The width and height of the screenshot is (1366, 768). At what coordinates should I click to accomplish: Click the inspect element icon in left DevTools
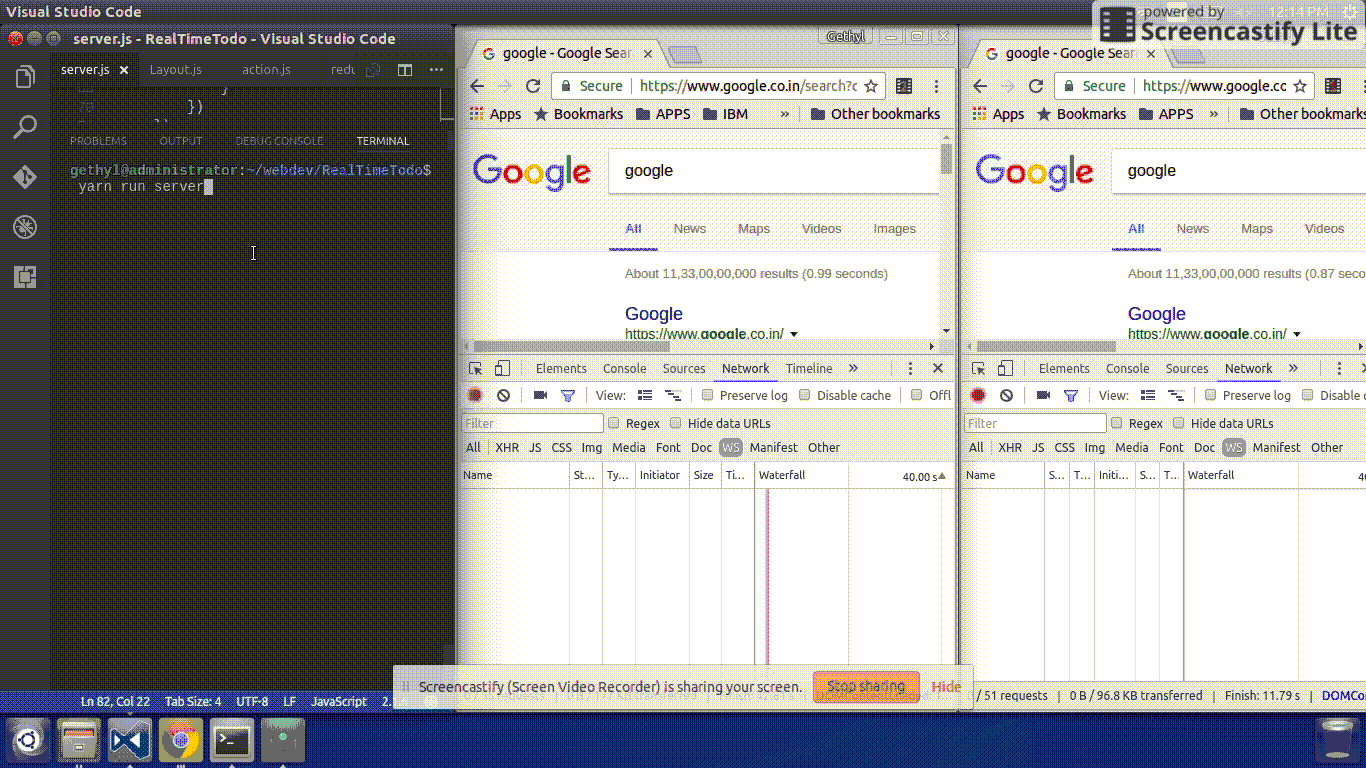click(476, 369)
